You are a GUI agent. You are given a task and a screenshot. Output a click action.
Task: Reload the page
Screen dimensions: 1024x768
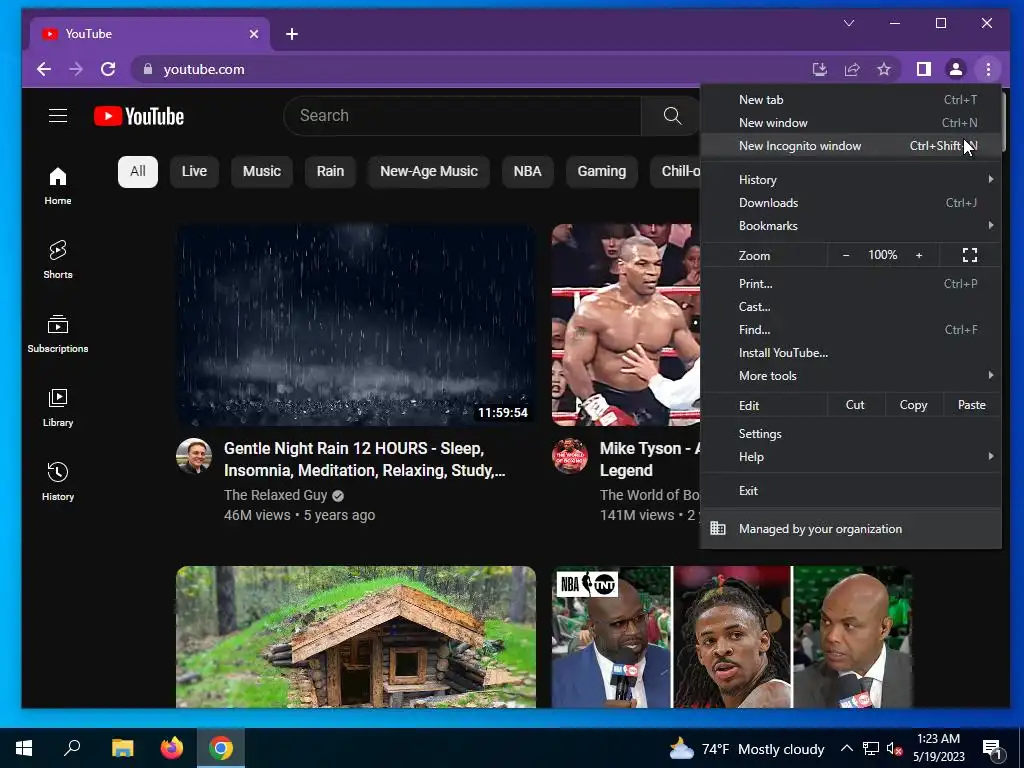[108, 69]
